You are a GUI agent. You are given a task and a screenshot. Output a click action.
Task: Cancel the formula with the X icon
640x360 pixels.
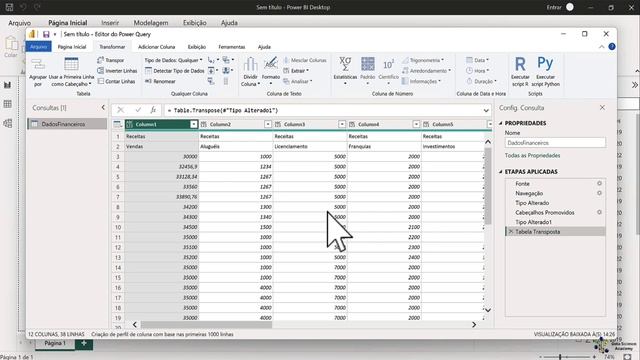120,110
